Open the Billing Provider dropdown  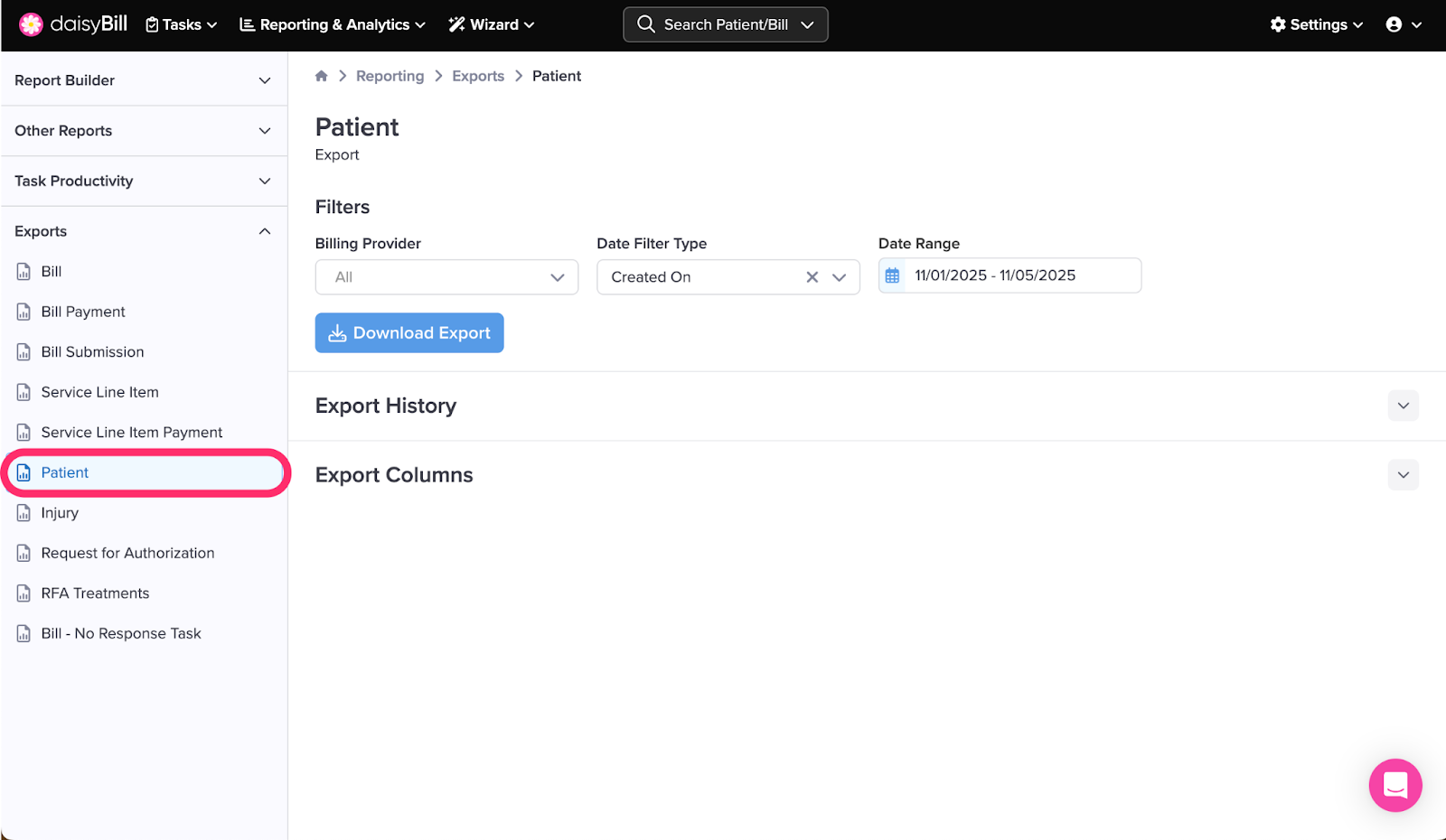point(446,277)
